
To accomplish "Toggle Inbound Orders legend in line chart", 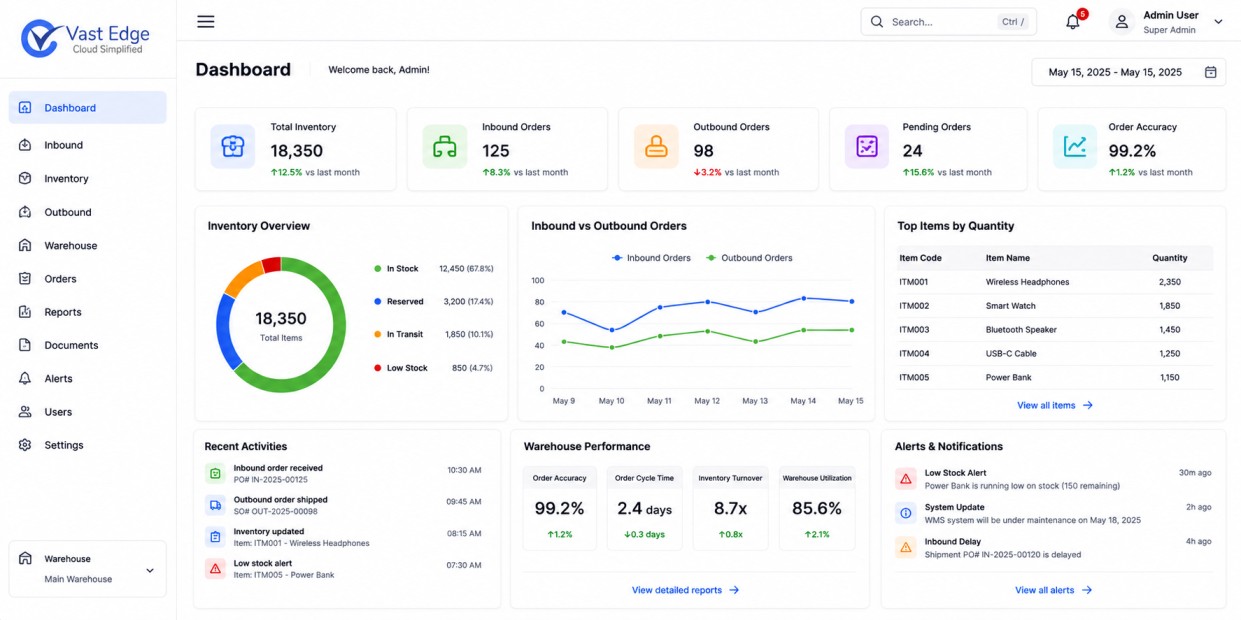I will tap(651, 258).
